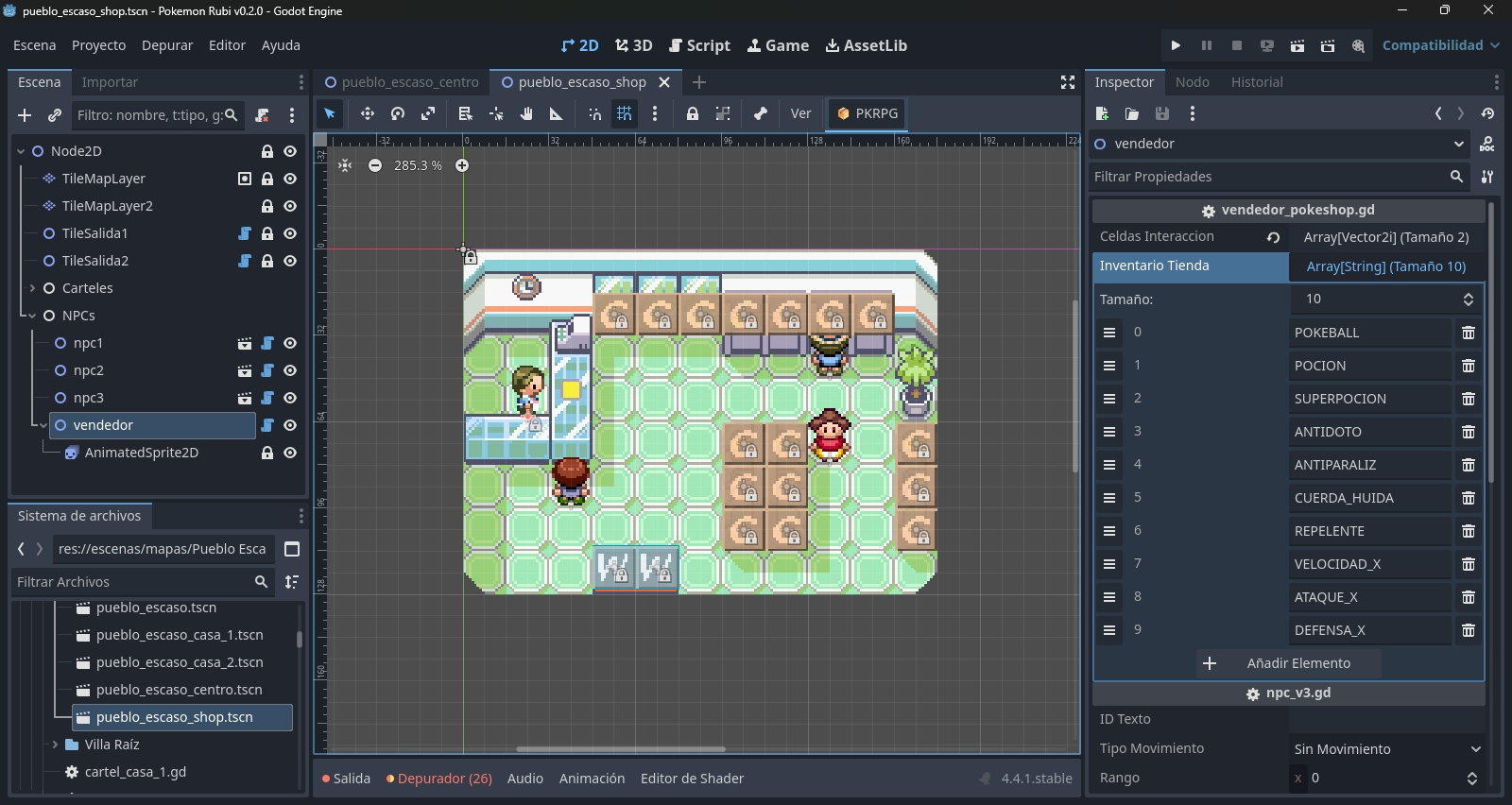Image resolution: width=1512 pixels, height=805 pixels.
Task: Activate the Scale mode tool
Action: (428, 113)
